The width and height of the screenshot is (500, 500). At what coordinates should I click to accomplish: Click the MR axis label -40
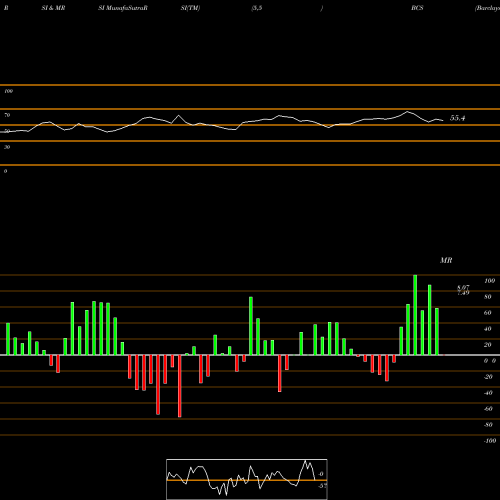click(x=488, y=393)
